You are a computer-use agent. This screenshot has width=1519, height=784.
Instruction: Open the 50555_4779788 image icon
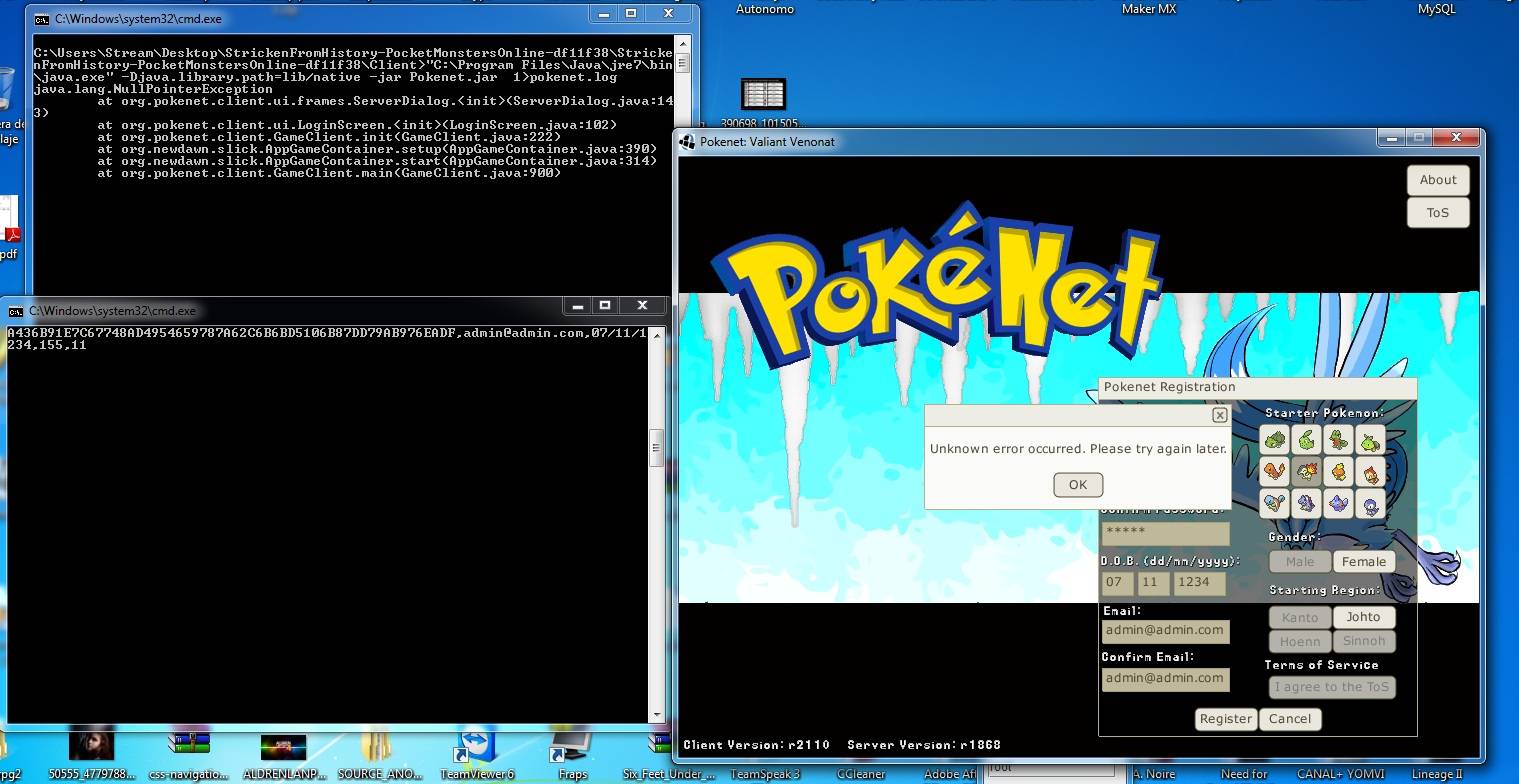coord(91,755)
